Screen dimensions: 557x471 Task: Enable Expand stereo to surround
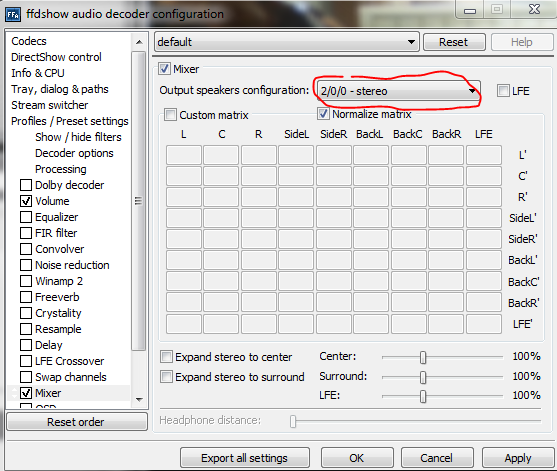[x=166, y=377]
